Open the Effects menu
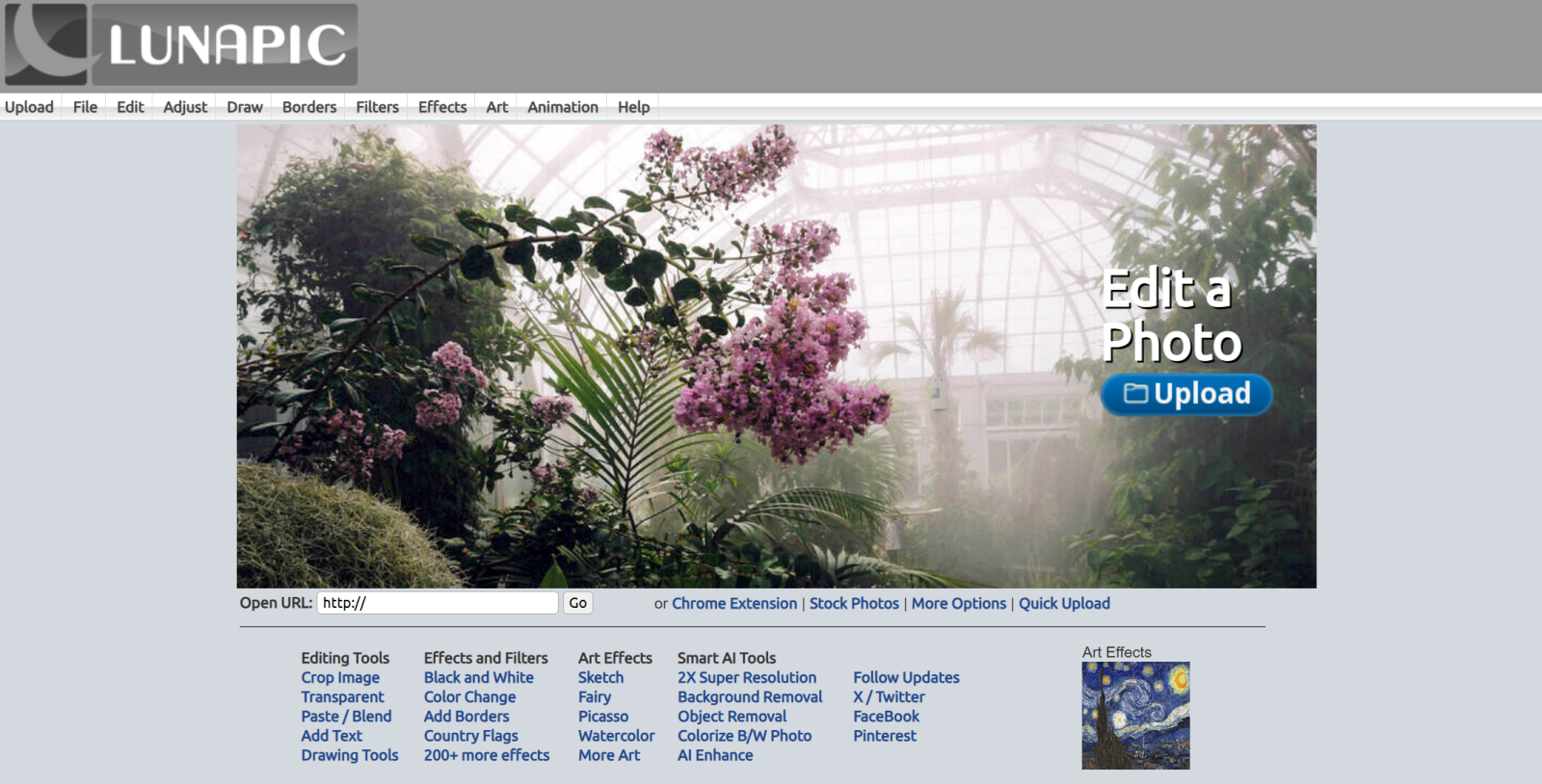Image resolution: width=1542 pixels, height=784 pixels. pos(442,107)
